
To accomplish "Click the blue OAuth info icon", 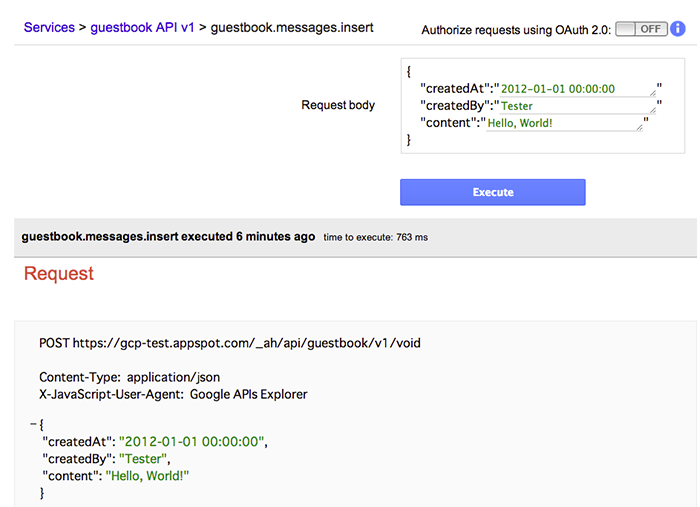I will pyautogui.click(x=678, y=29).
